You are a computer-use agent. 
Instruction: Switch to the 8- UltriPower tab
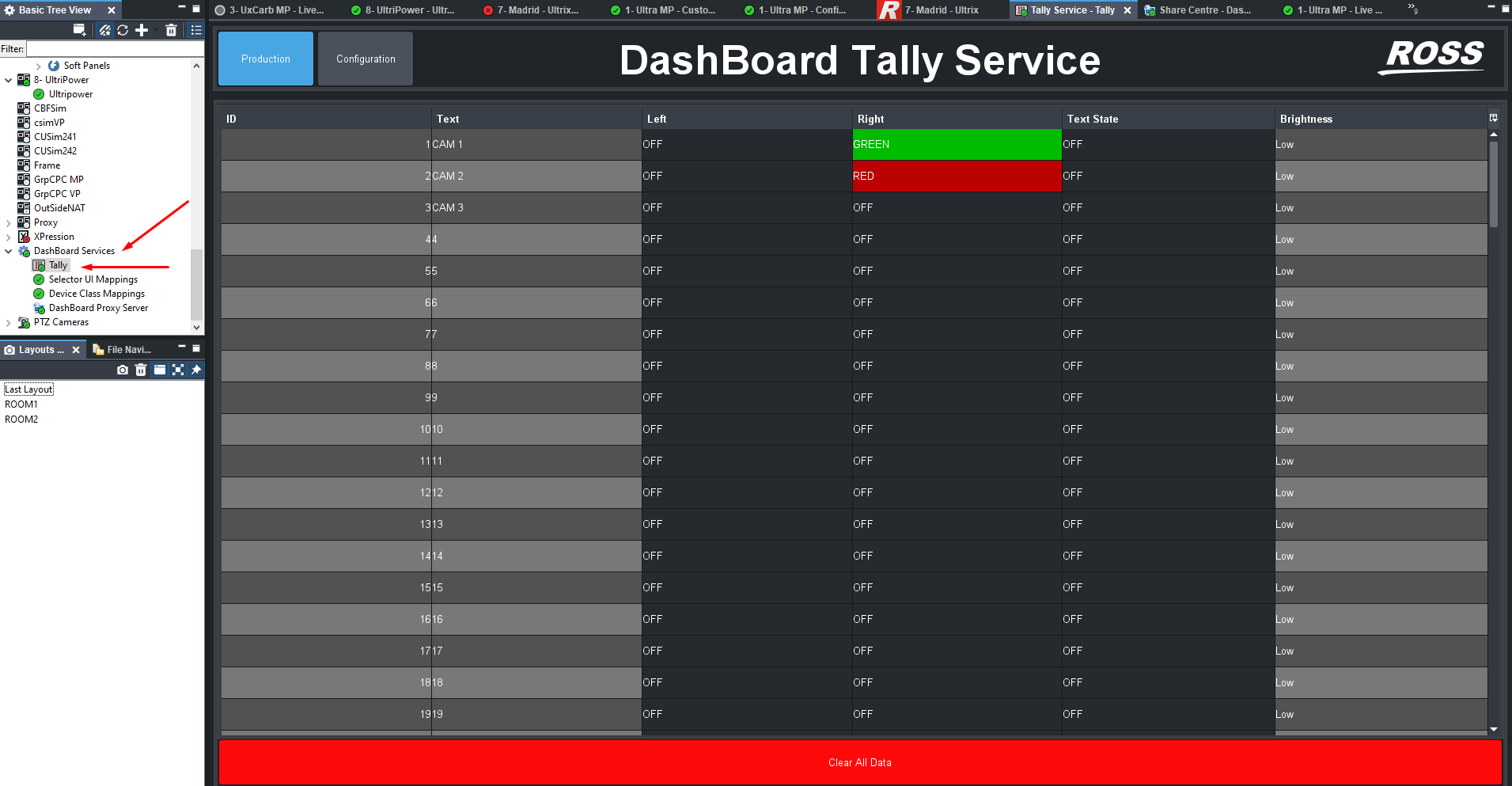(404, 10)
